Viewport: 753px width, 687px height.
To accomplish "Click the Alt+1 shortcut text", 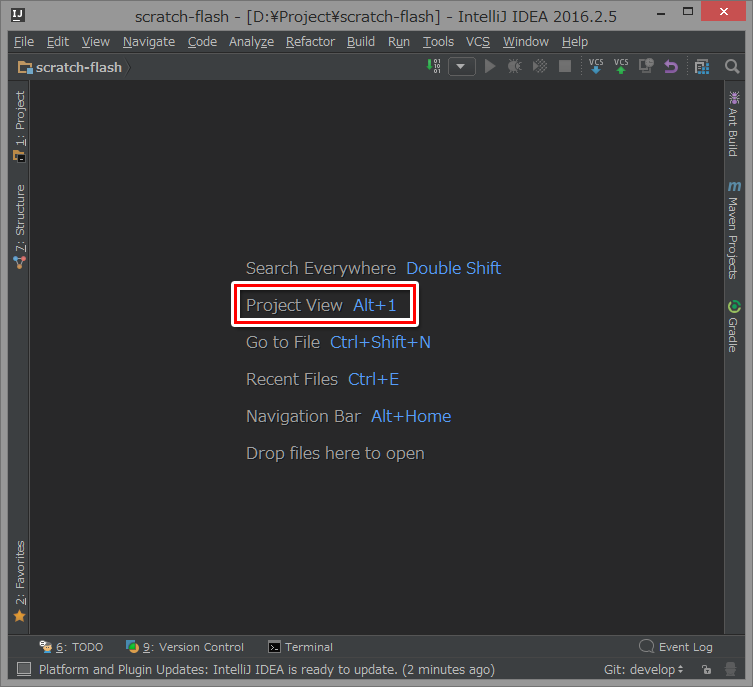I will (x=375, y=305).
